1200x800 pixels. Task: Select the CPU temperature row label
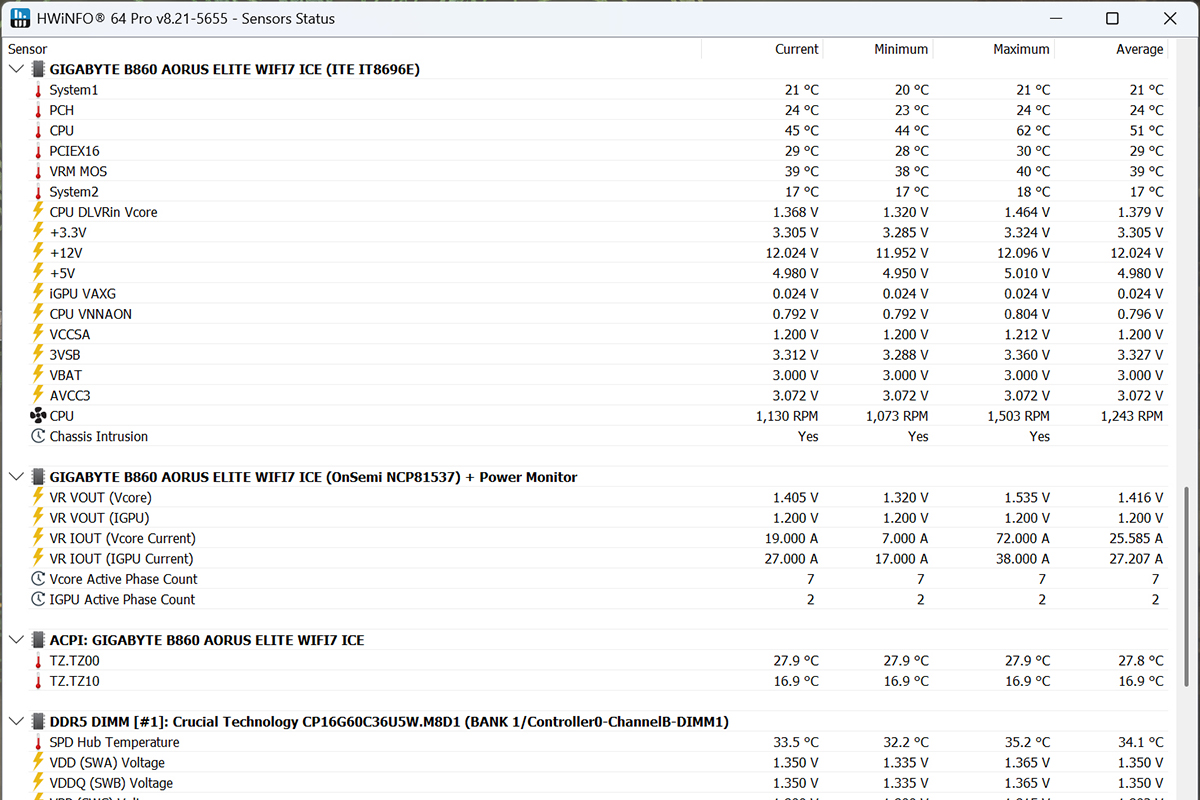click(x=61, y=130)
